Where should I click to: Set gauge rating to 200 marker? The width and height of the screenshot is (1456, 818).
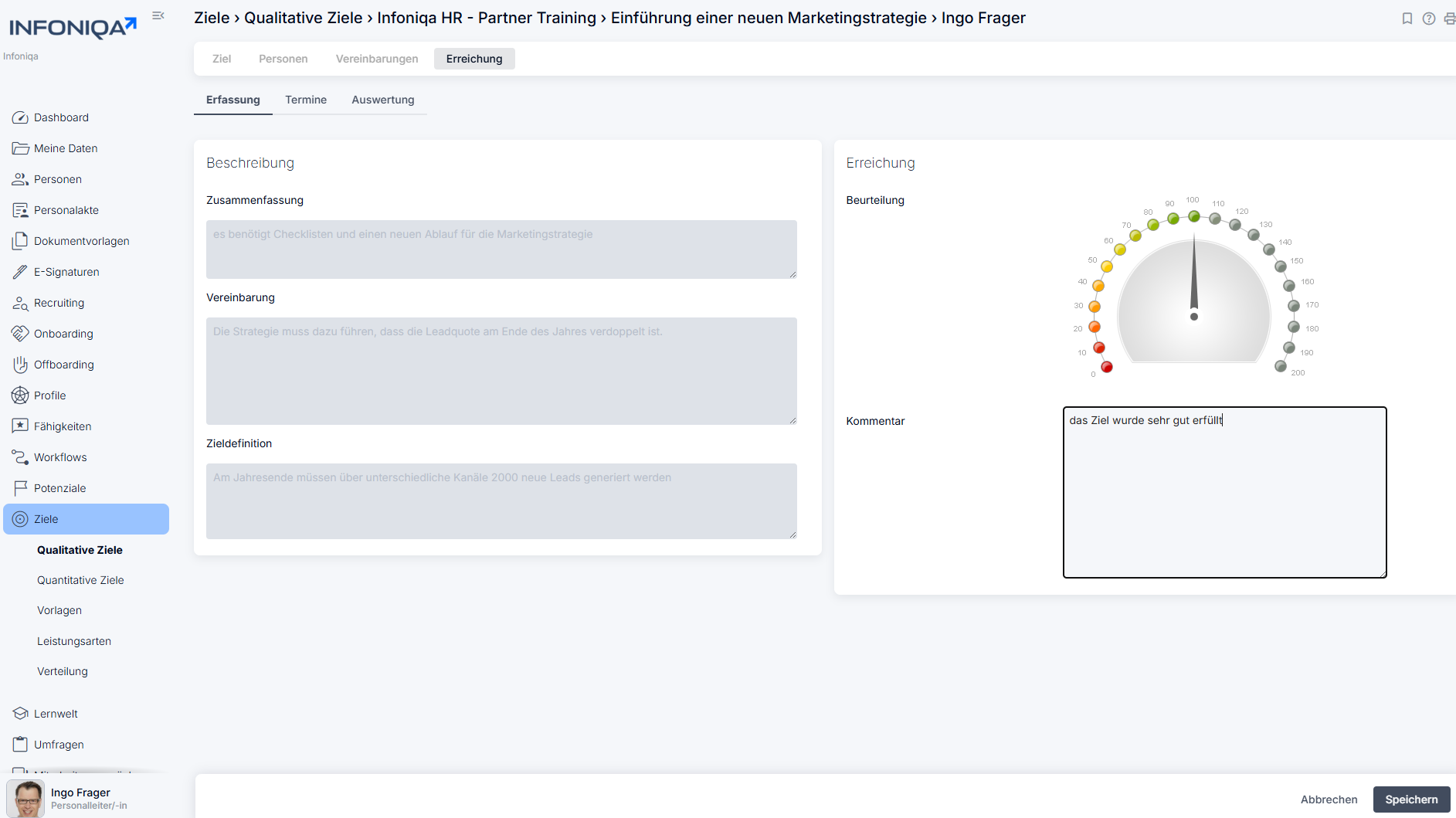(1281, 366)
